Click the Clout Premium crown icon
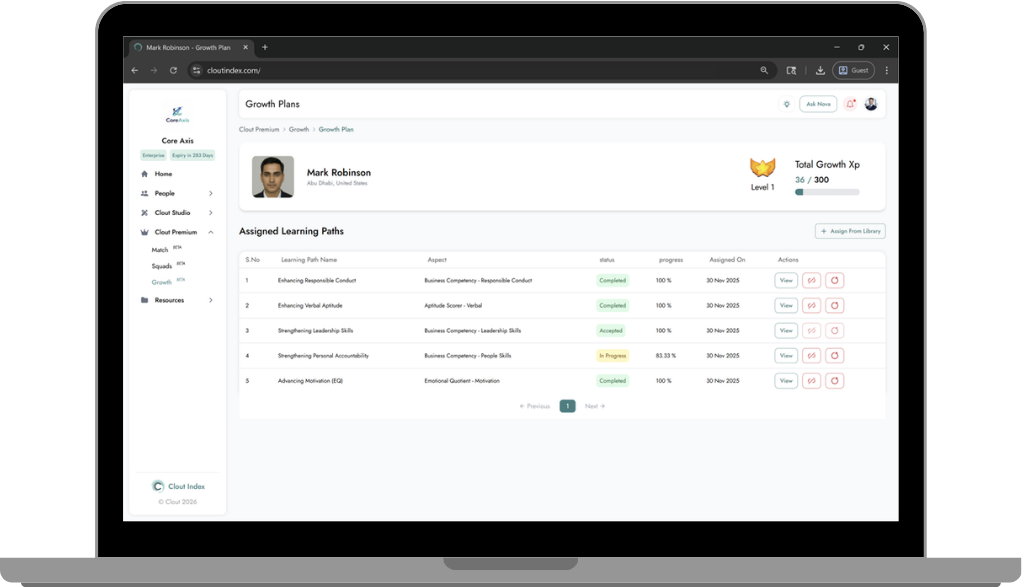Screen dimensions: 1024x587 (x=144, y=232)
